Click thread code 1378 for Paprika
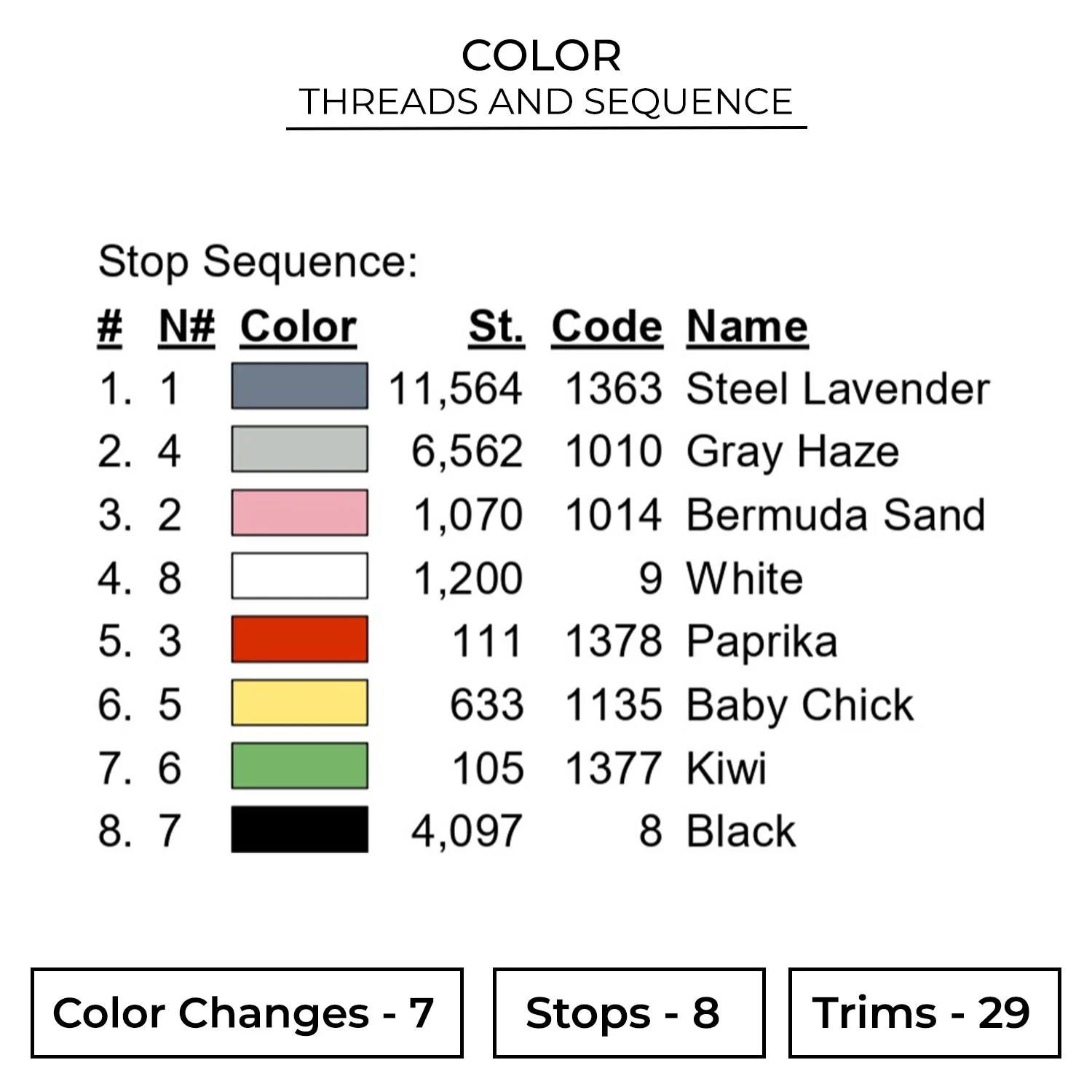 [x=613, y=641]
